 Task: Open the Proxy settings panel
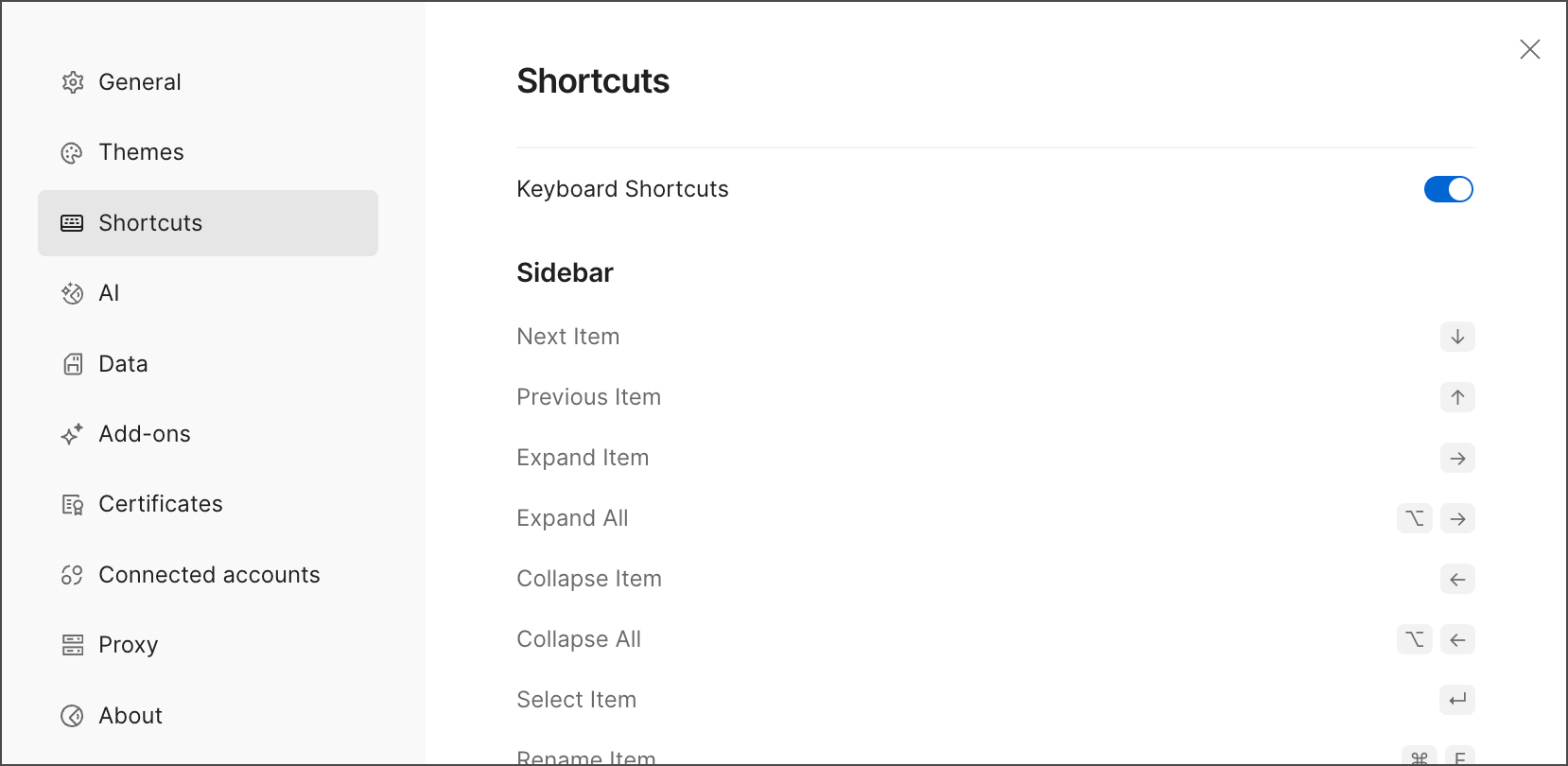coord(128,645)
